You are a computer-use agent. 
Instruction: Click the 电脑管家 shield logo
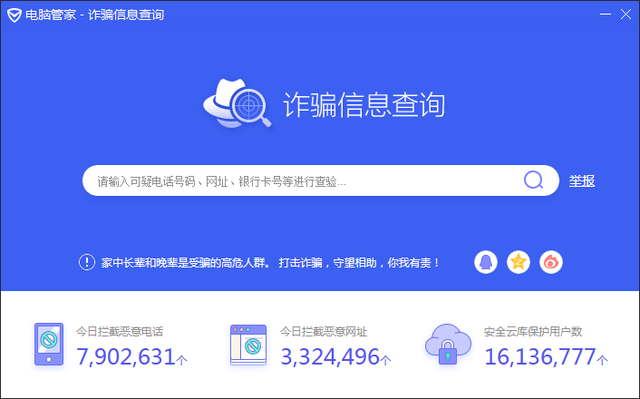coord(14,15)
